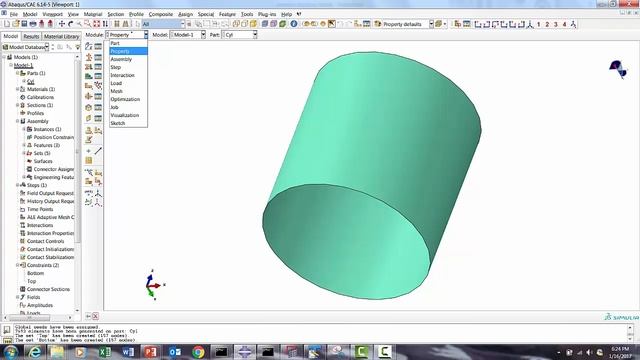Open the Query information tool
This screenshot has height=360, width=640.
click(294, 24)
